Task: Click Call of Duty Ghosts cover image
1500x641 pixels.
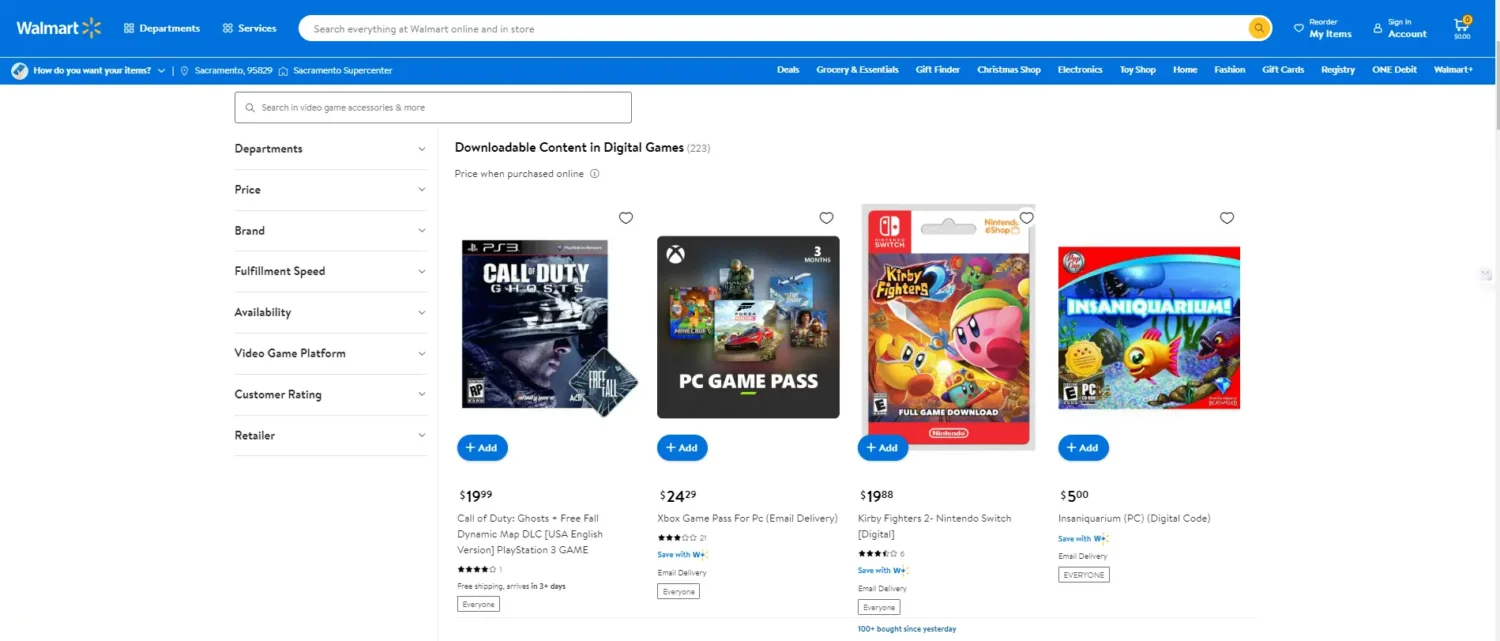Action: [549, 327]
